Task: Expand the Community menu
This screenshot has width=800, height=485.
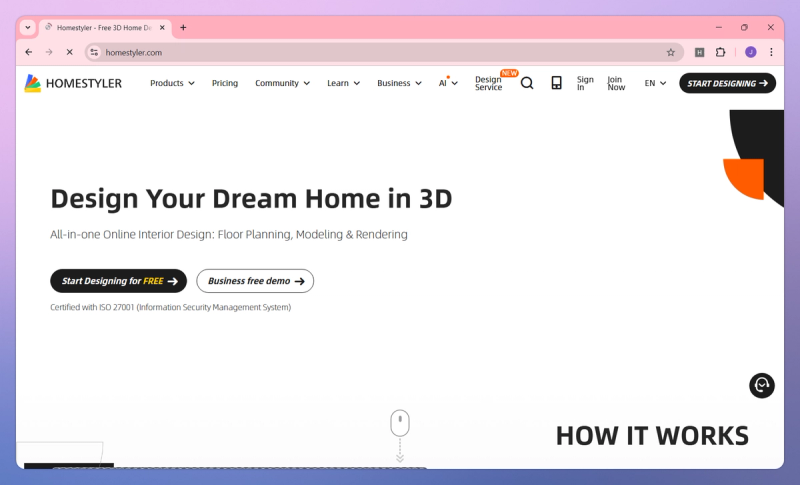Action: (282, 83)
